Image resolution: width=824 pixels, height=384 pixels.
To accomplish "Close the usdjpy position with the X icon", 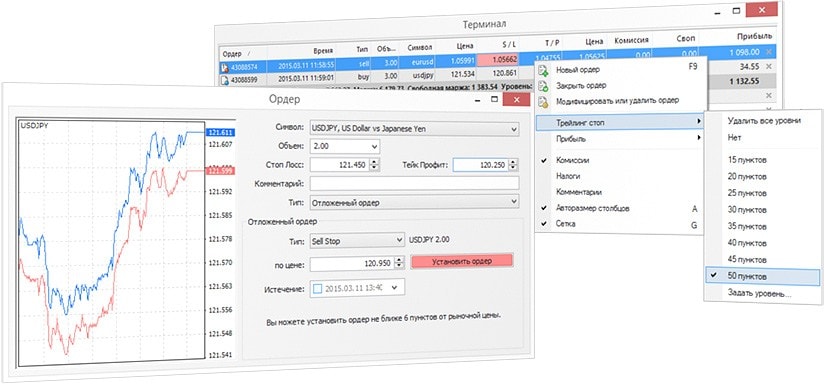I will point(769,66).
